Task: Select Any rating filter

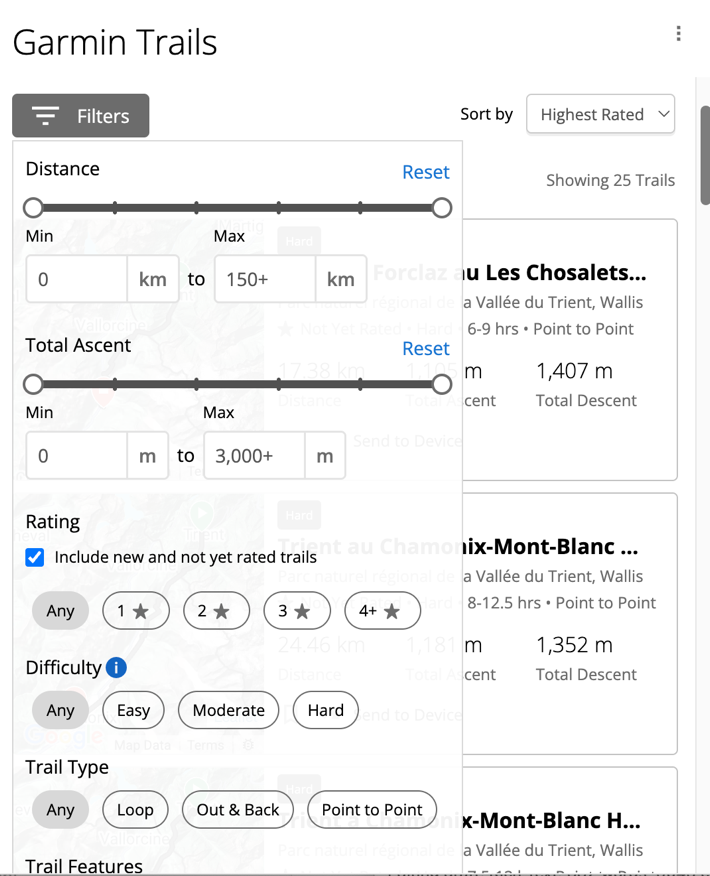Action: tap(60, 611)
